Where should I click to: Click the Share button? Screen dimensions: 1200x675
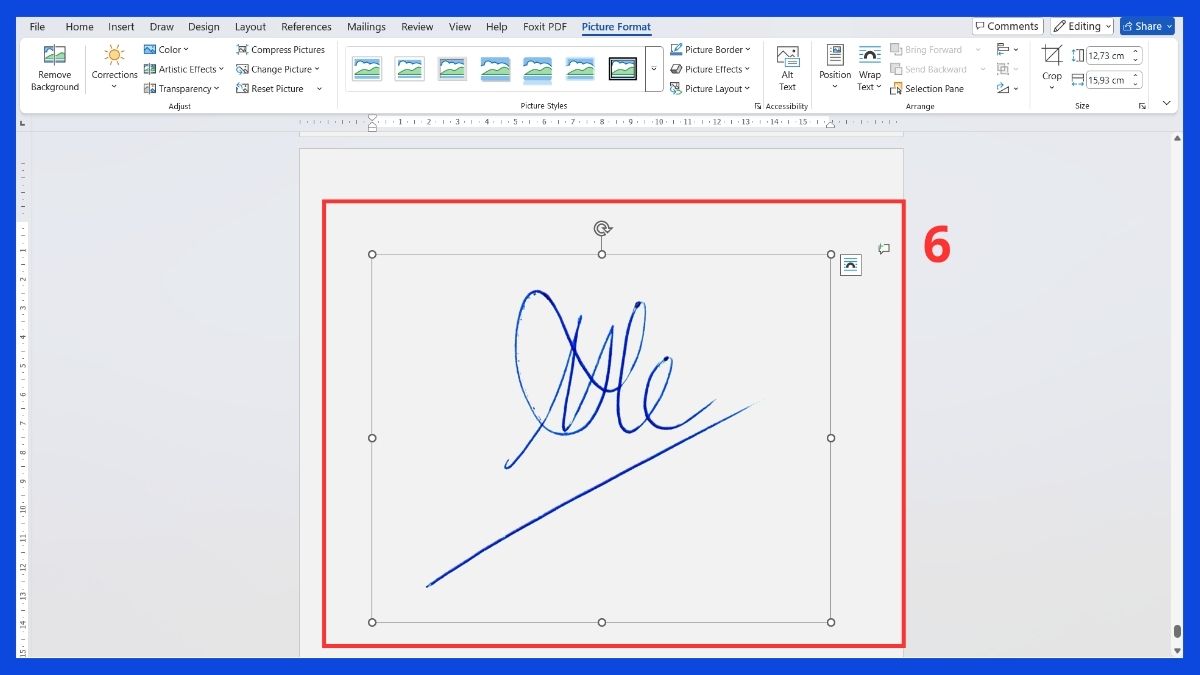1146,27
